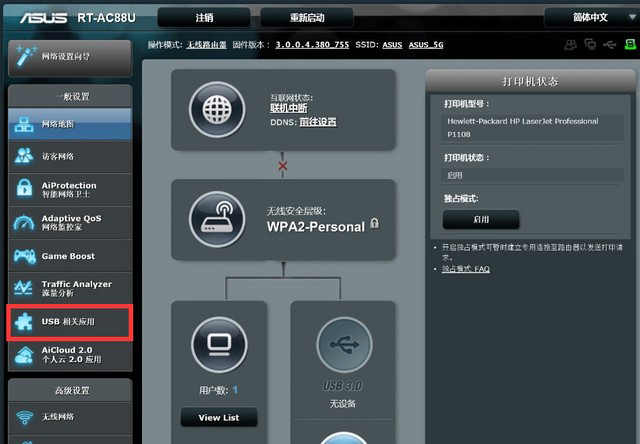Click the Adaptive QoS gauge icon
Image resolution: width=640 pixels, height=444 pixels.
pyautogui.click(x=24, y=222)
